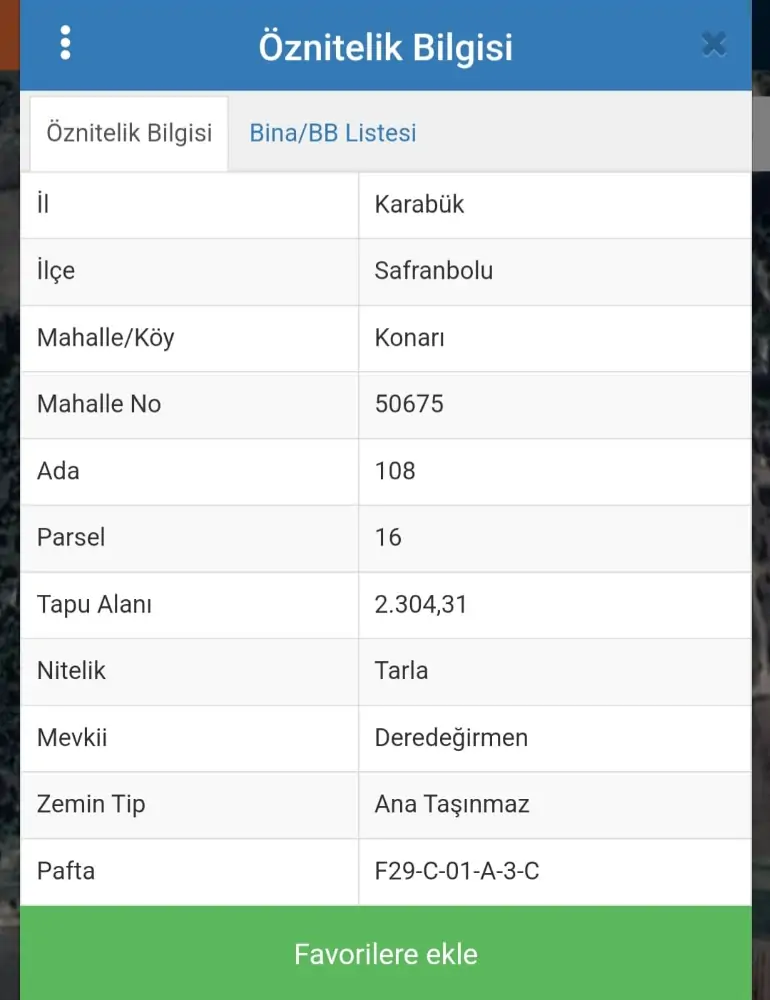
Task: Open the Bina/BB Listesi tab
Action: [333, 133]
